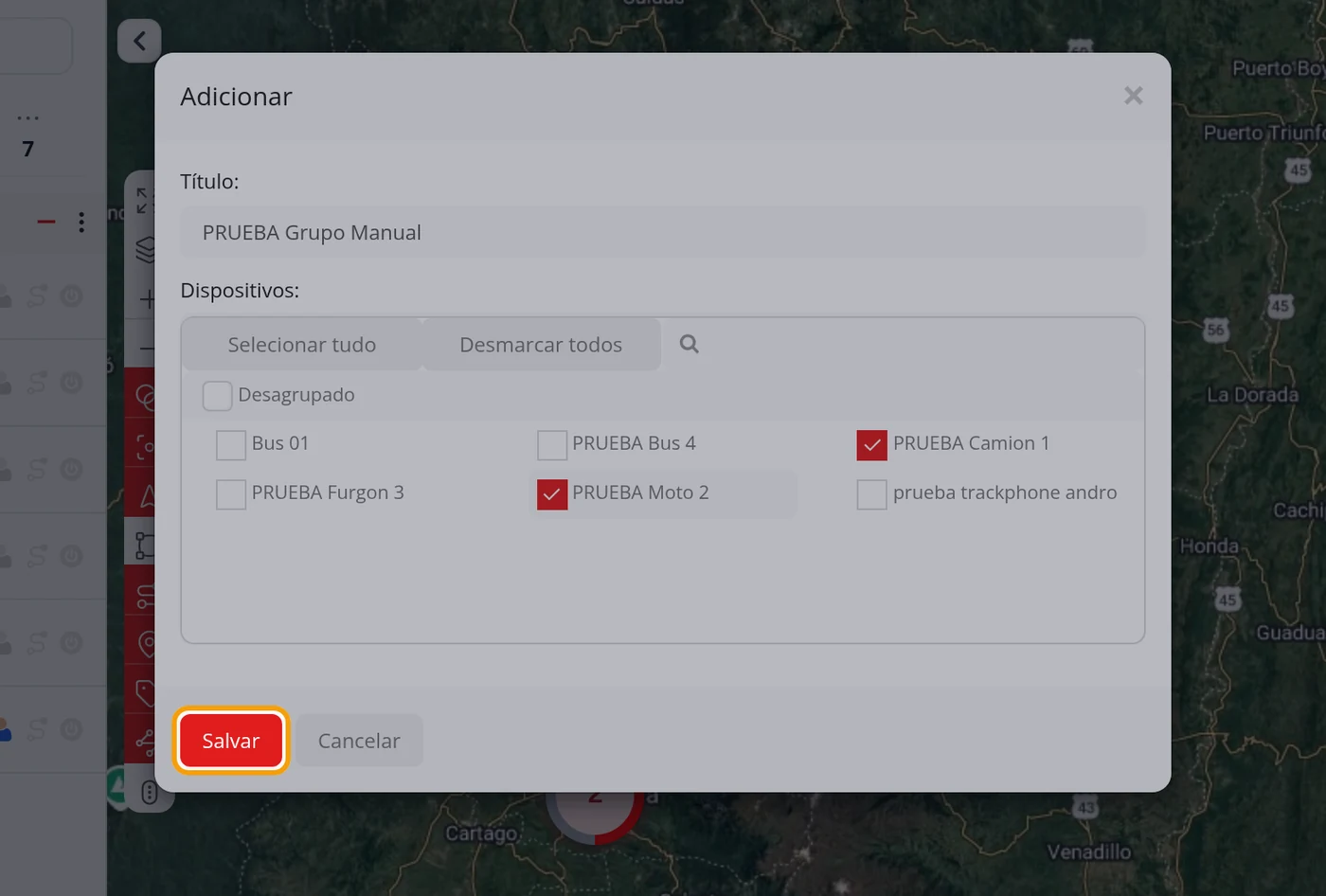This screenshot has width=1326, height=896.
Task: Click the Selecionar tudo button
Action: [302, 345]
